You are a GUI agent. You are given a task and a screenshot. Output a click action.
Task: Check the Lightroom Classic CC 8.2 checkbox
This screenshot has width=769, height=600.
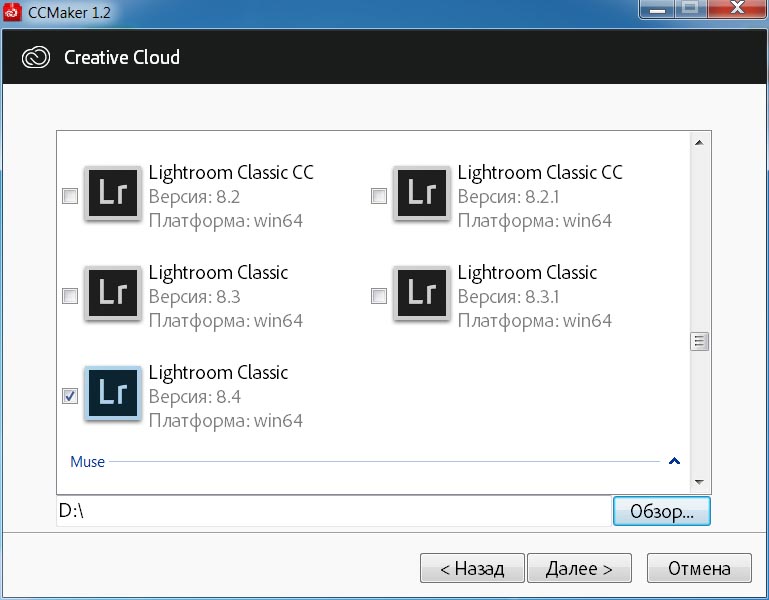point(70,196)
